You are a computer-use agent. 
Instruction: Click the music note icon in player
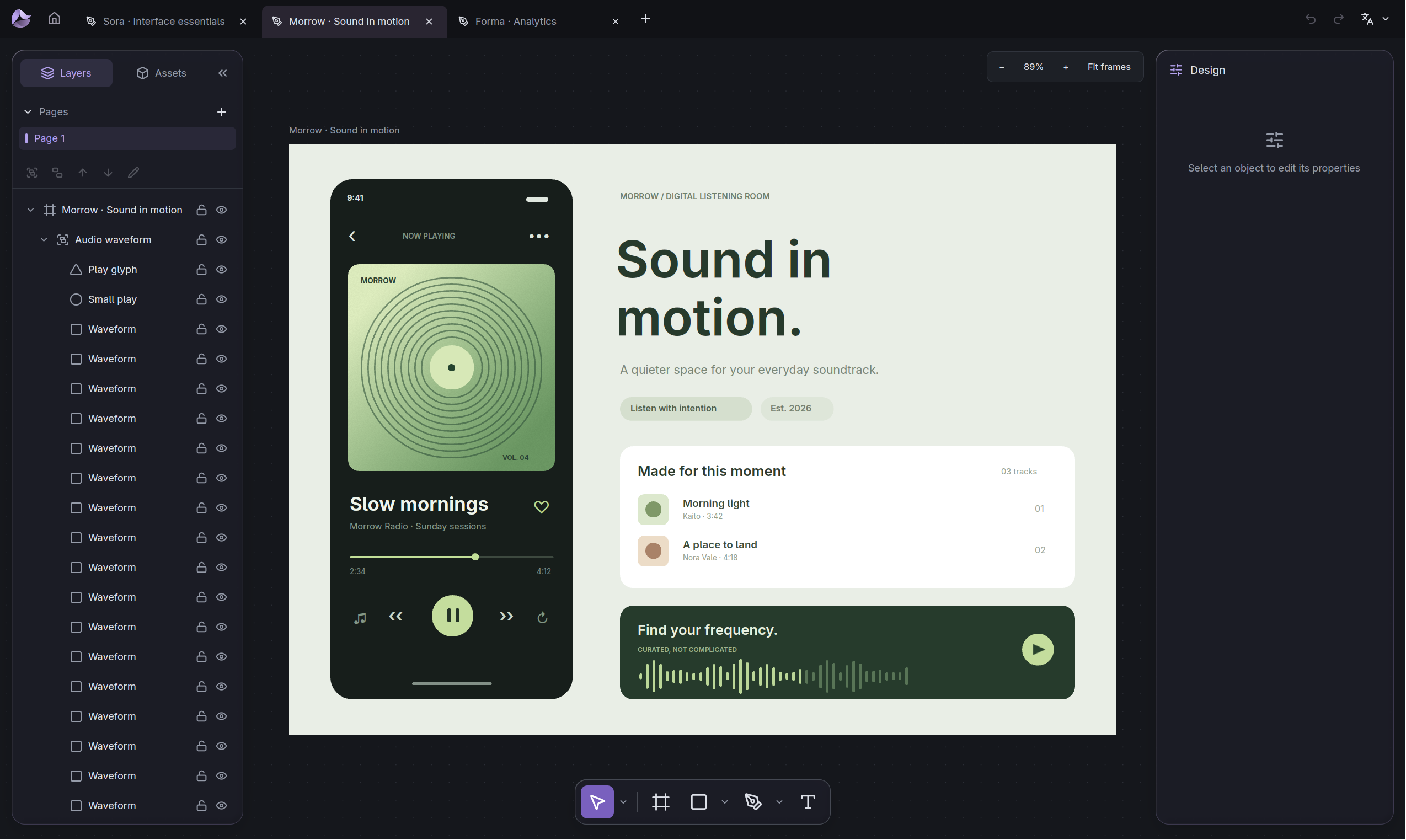360,618
